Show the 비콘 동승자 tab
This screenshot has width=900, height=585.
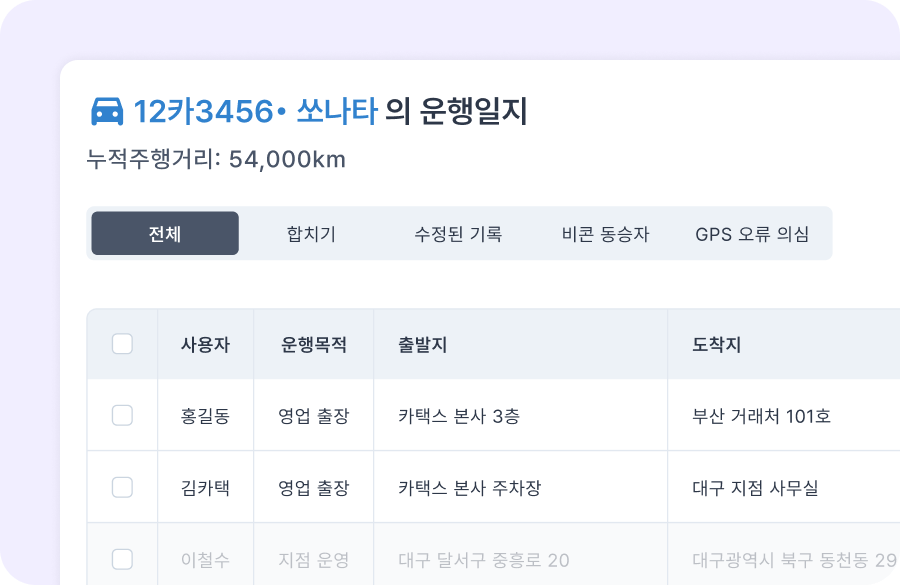(606, 234)
